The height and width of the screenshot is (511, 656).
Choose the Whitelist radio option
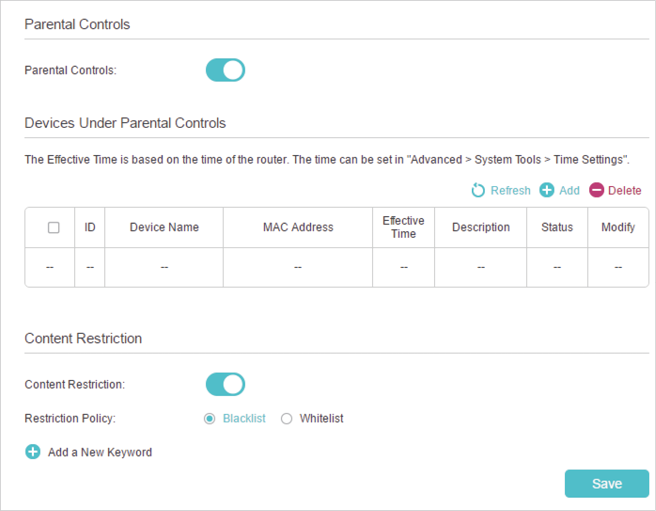point(287,419)
